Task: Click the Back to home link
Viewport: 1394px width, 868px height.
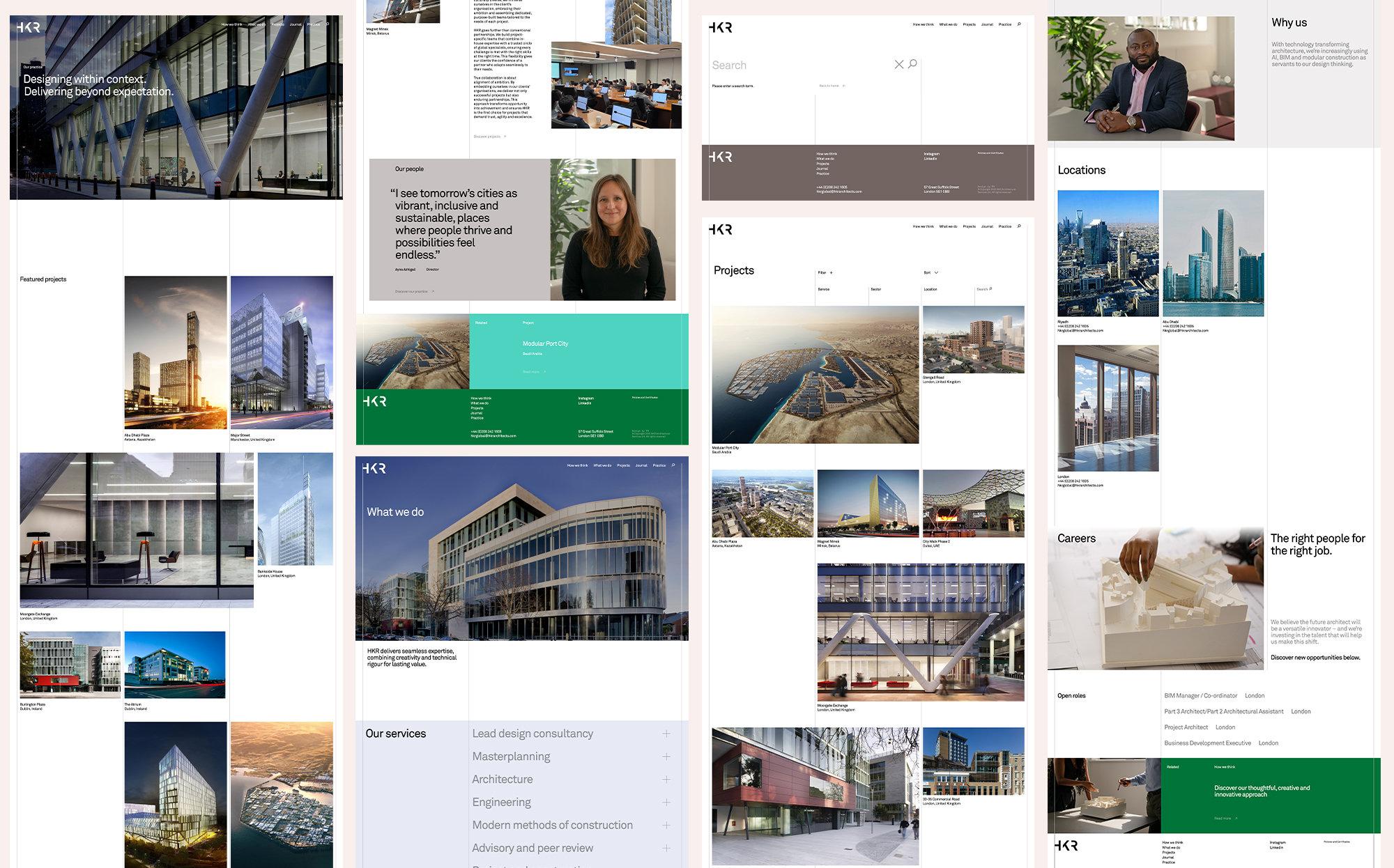Action: point(831,86)
